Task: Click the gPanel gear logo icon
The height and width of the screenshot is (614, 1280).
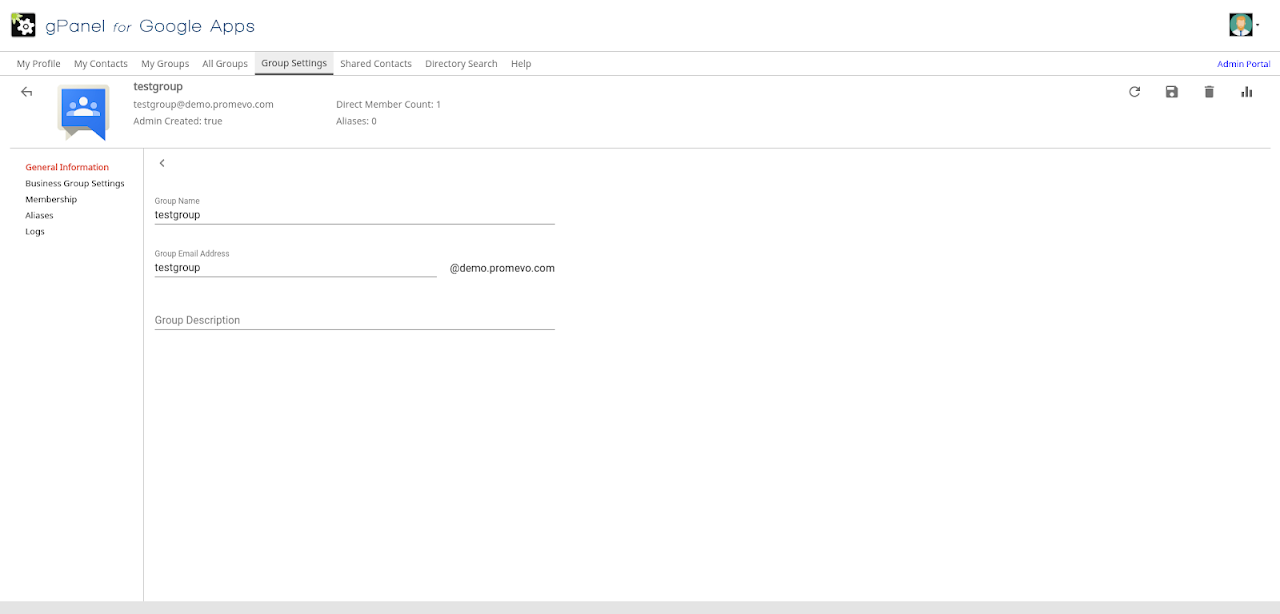Action: 23,25
